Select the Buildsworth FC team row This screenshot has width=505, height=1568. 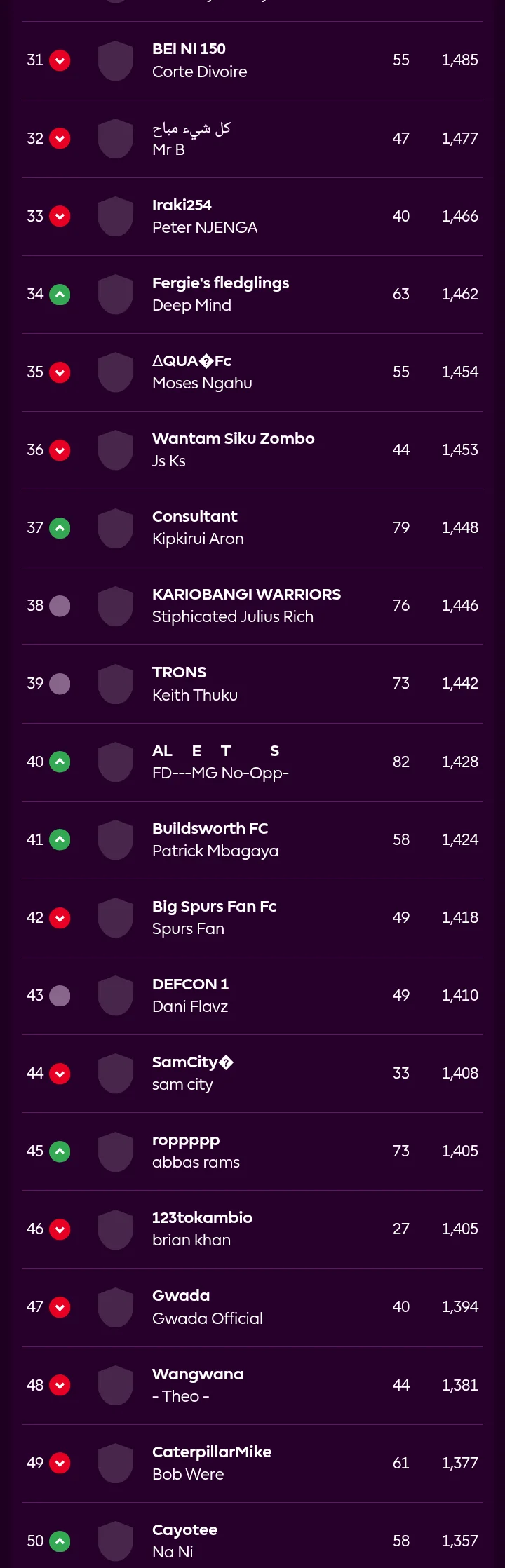[x=252, y=840]
